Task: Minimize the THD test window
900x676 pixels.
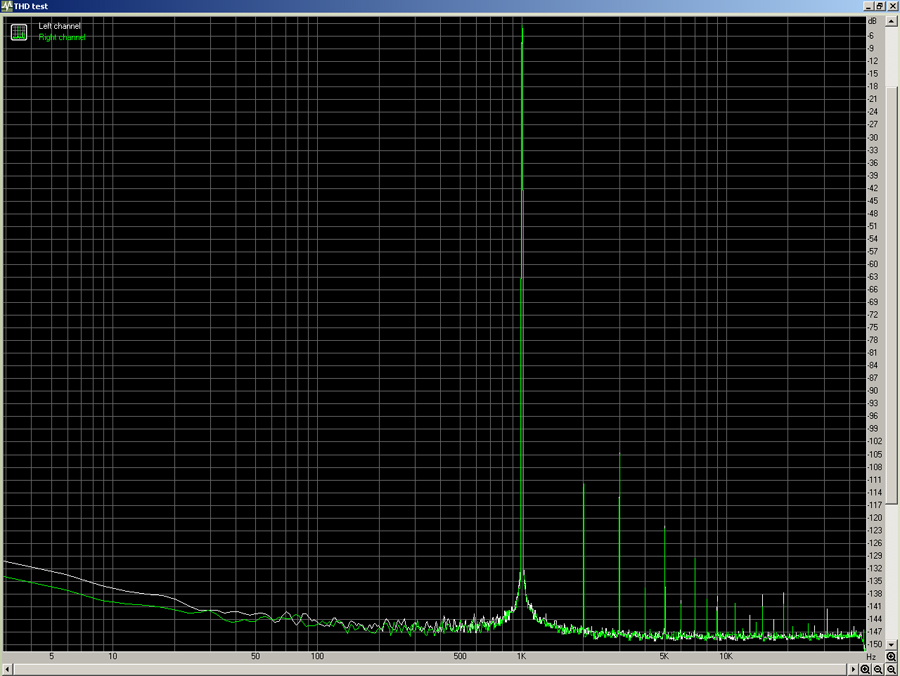Action: point(865,6)
